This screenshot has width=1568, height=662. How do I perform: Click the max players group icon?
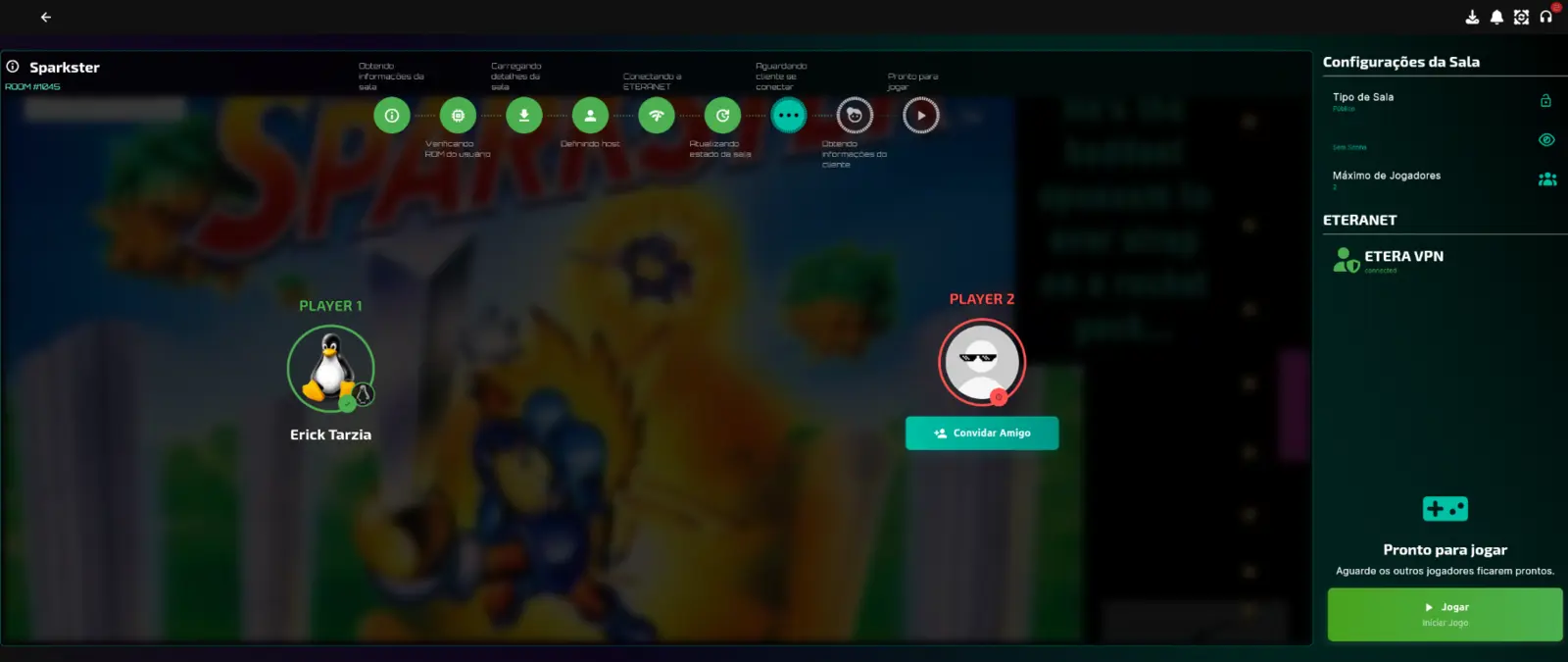coord(1547,179)
